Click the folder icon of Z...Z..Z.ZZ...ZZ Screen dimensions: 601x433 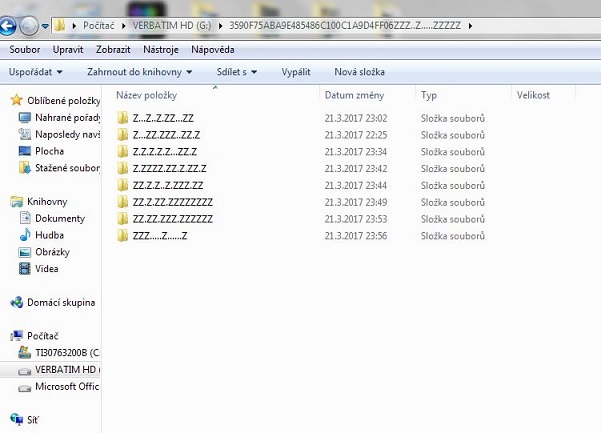(123, 118)
